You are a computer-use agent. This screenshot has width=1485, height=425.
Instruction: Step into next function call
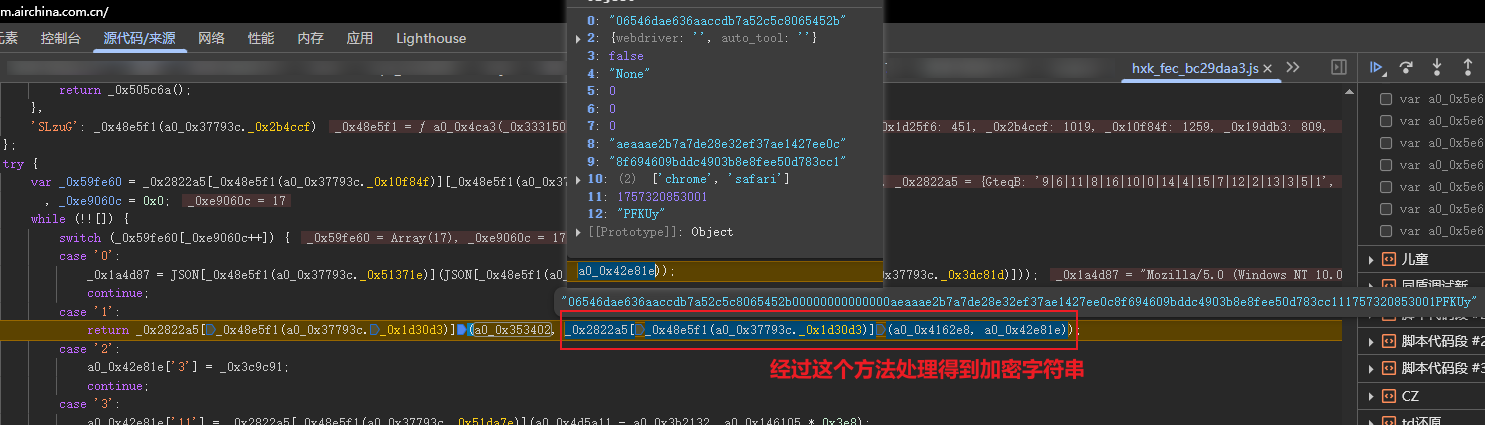coord(1437,67)
